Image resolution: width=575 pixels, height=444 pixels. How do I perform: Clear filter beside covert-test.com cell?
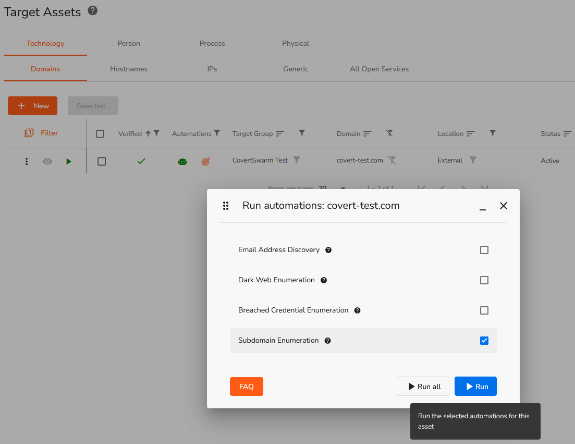(x=392, y=160)
